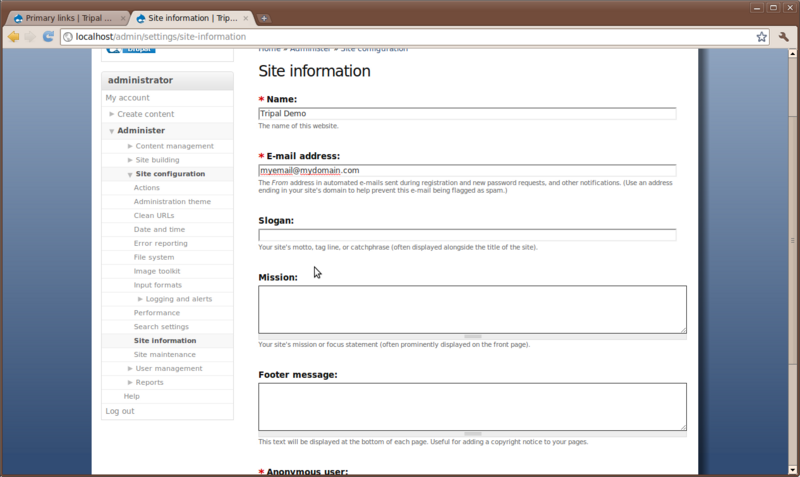Open Site building link
The height and width of the screenshot is (477, 800).
[157, 160]
